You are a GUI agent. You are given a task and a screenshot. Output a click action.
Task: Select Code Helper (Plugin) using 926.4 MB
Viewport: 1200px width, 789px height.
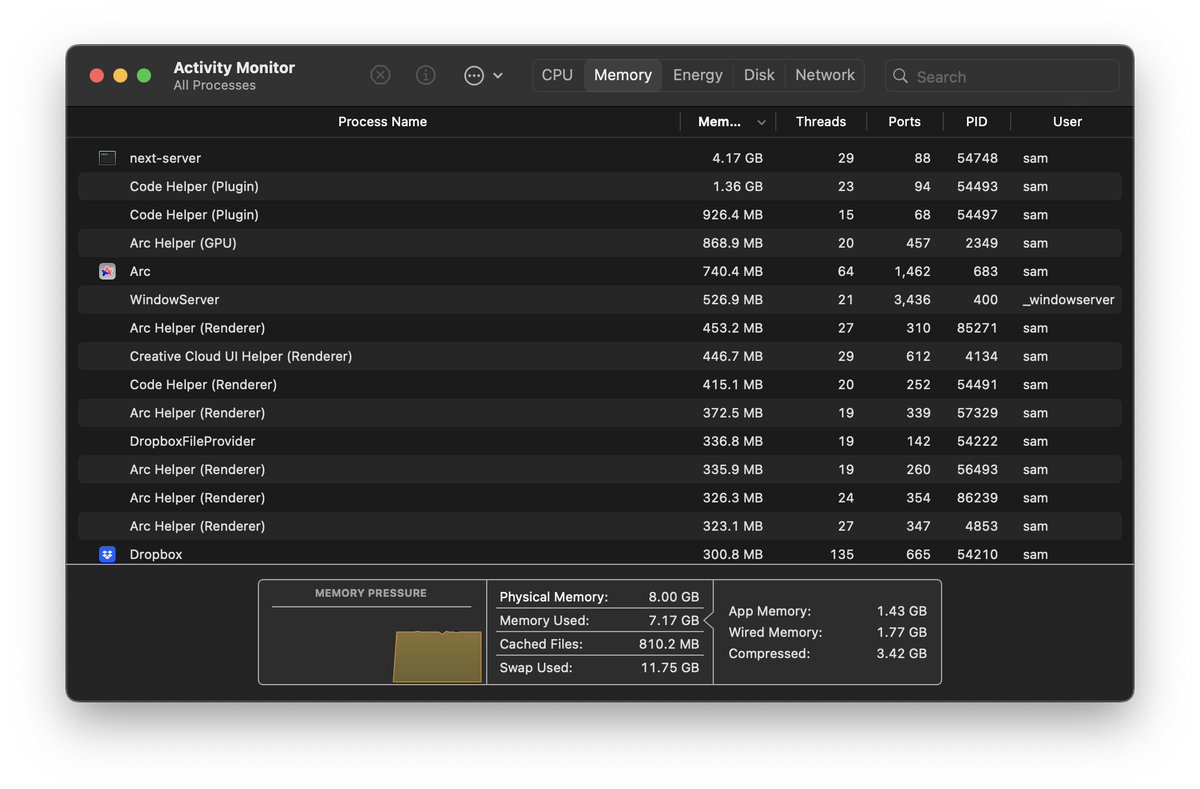pyautogui.click(x=600, y=215)
